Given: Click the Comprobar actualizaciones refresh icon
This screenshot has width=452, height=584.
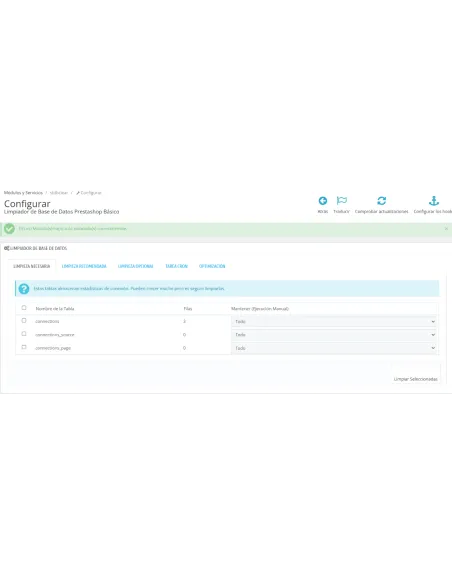Looking at the screenshot, I should [382, 201].
